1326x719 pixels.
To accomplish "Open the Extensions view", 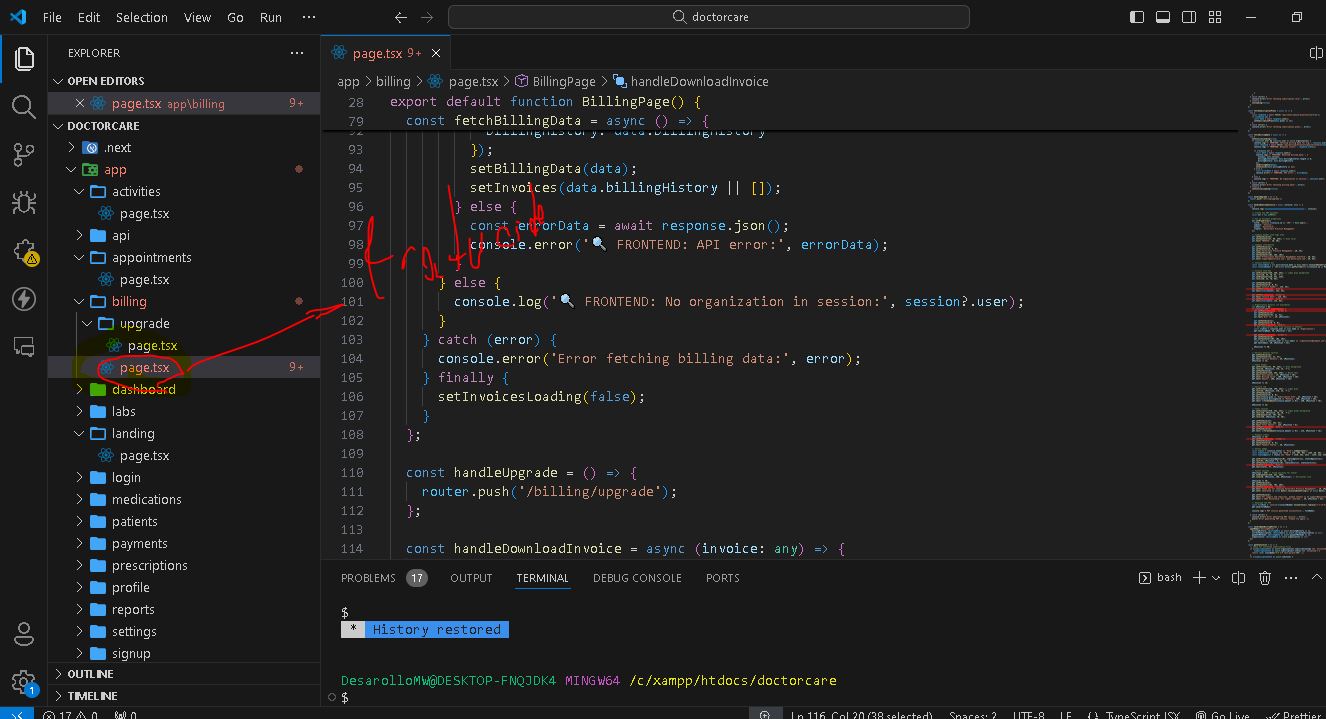I will (24, 251).
